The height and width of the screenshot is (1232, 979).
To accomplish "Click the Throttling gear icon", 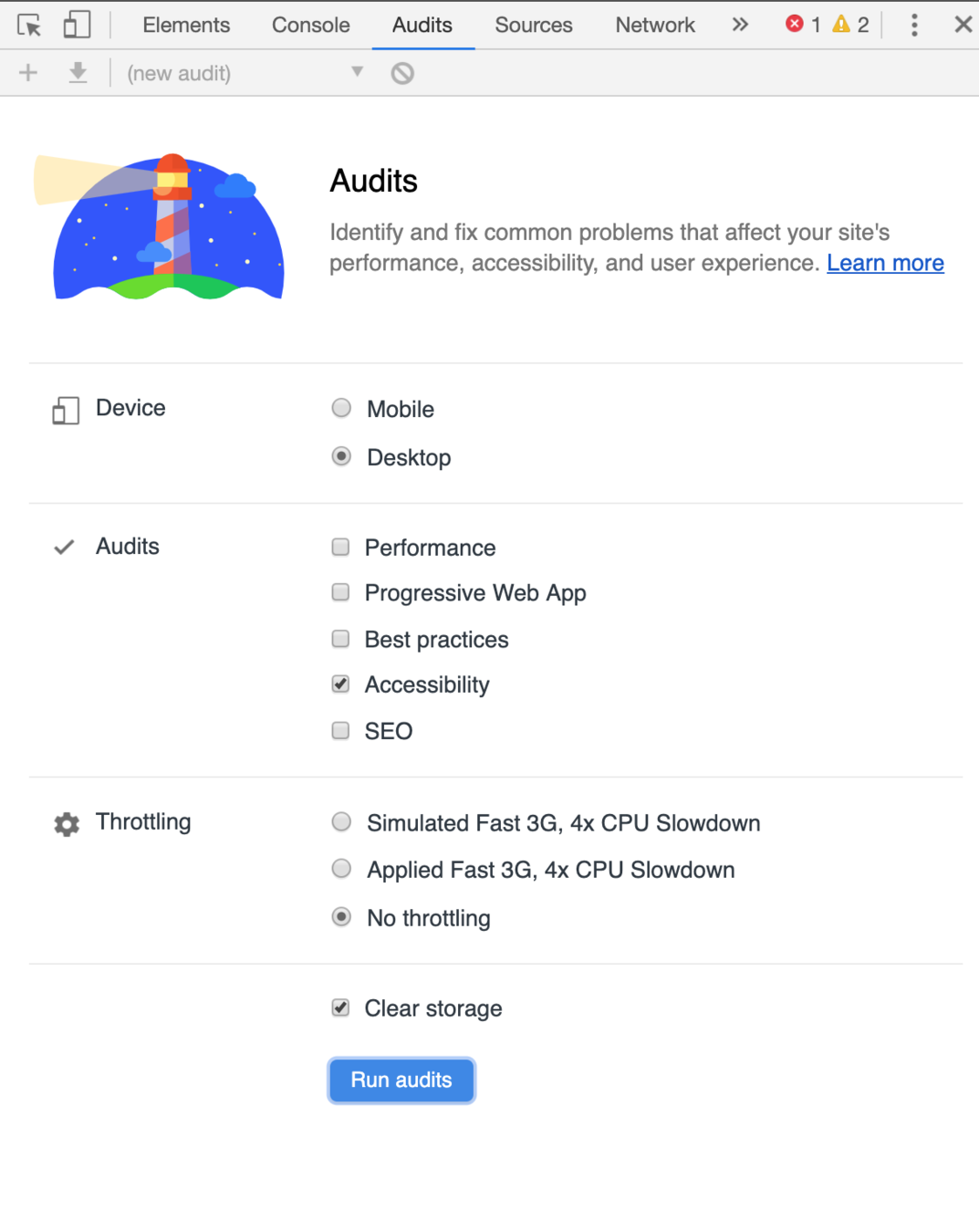I will (67, 825).
